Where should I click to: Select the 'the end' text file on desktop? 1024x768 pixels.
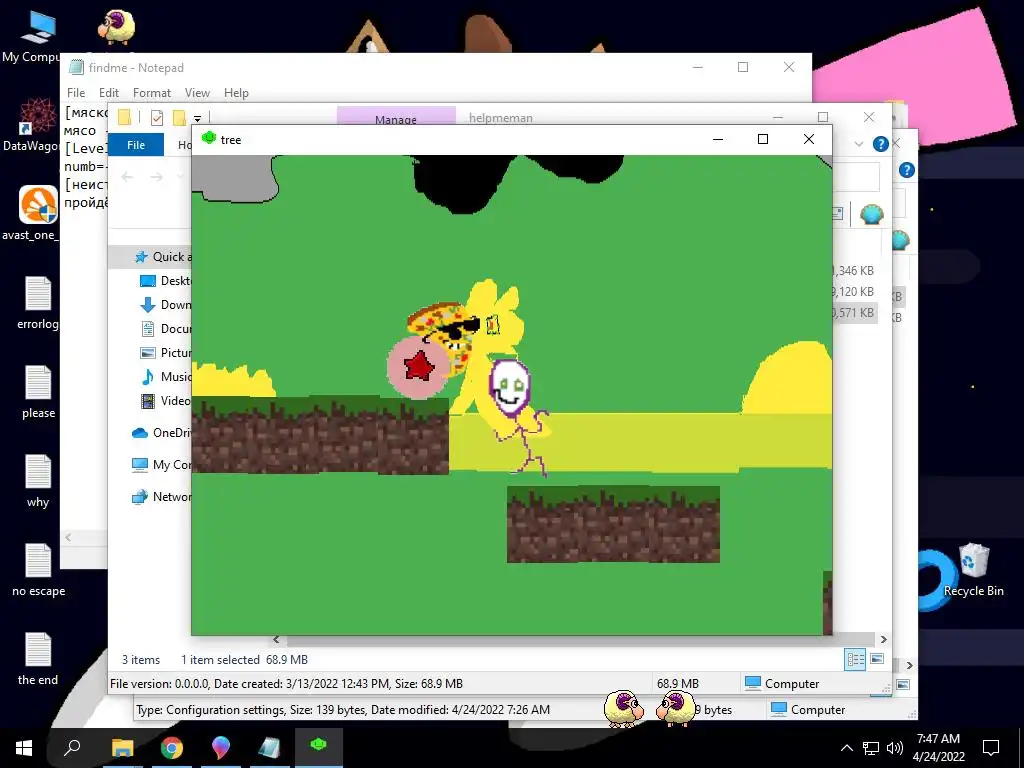[38, 658]
